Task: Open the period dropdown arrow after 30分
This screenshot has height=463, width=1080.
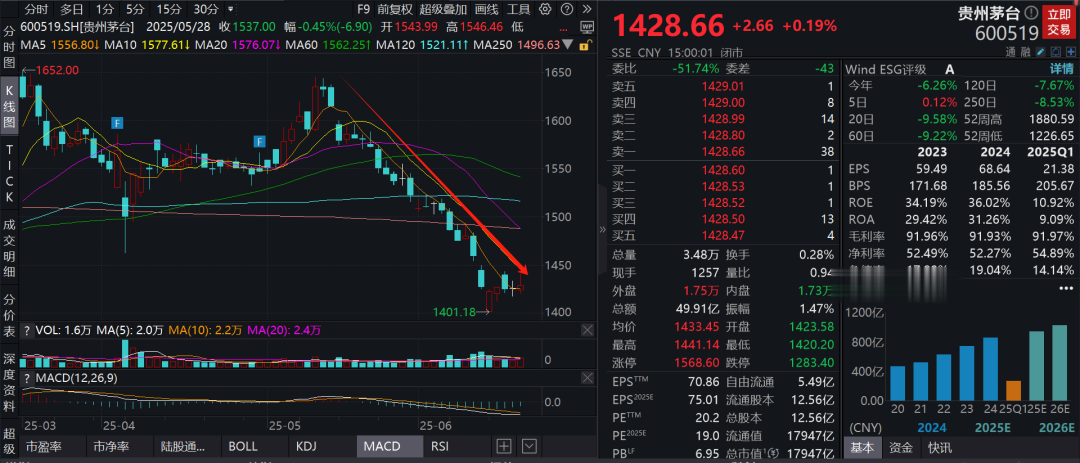Action: pyautogui.click(x=230, y=10)
